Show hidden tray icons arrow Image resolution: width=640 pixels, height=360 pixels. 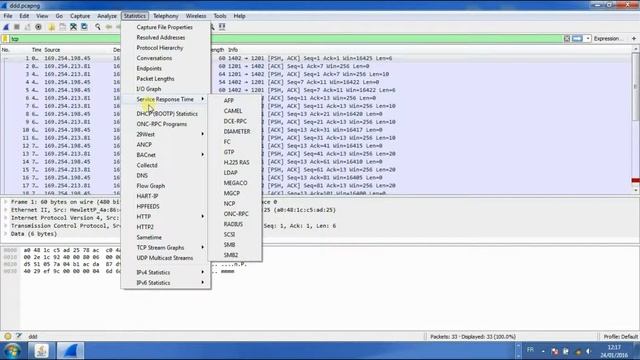click(543, 351)
